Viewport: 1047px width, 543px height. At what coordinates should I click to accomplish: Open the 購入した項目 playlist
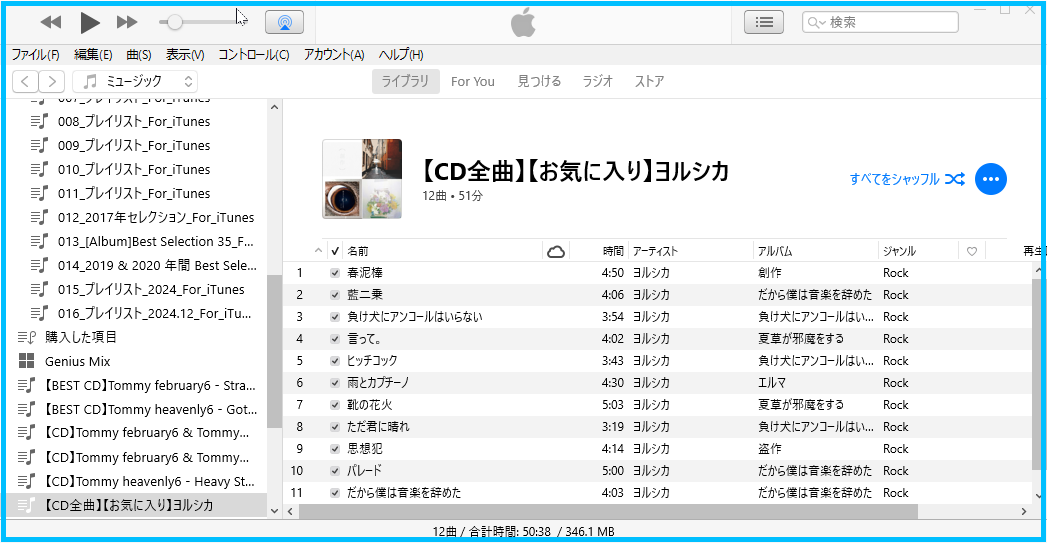click(80, 337)
